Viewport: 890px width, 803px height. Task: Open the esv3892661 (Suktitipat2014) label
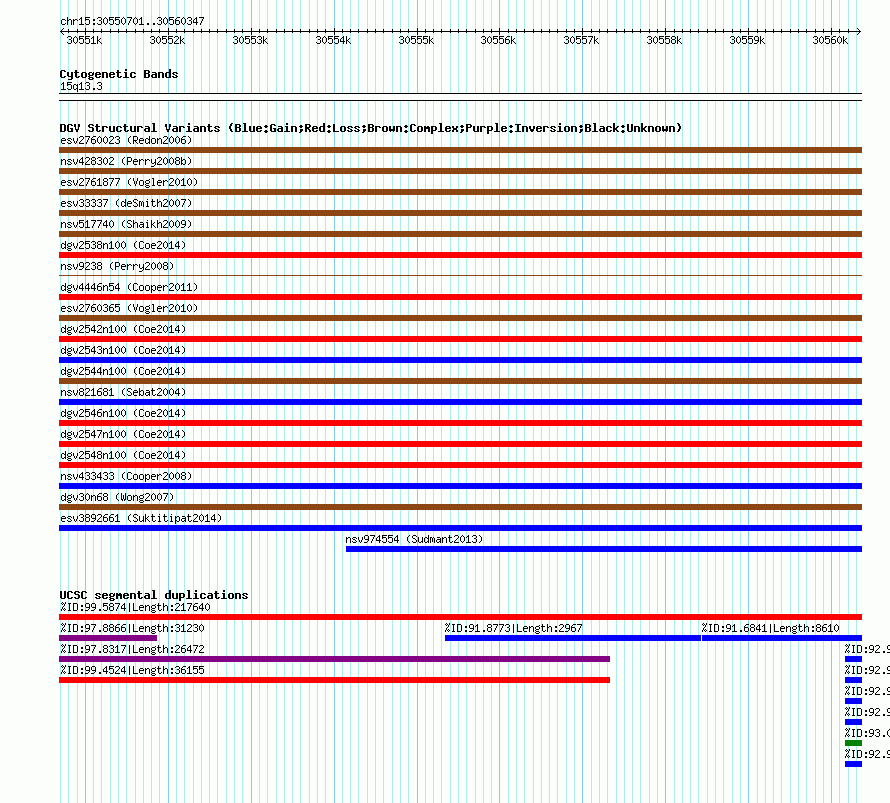[x=141, y=518]
